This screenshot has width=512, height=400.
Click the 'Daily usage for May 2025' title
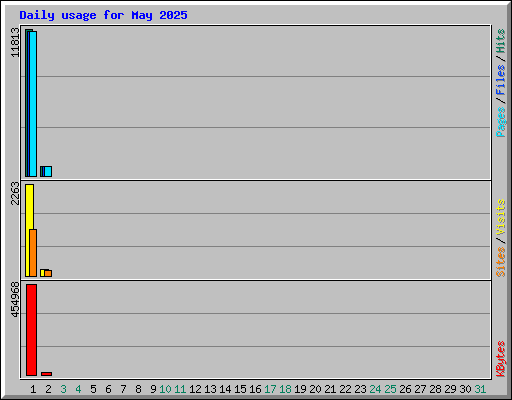pos(103,15)
